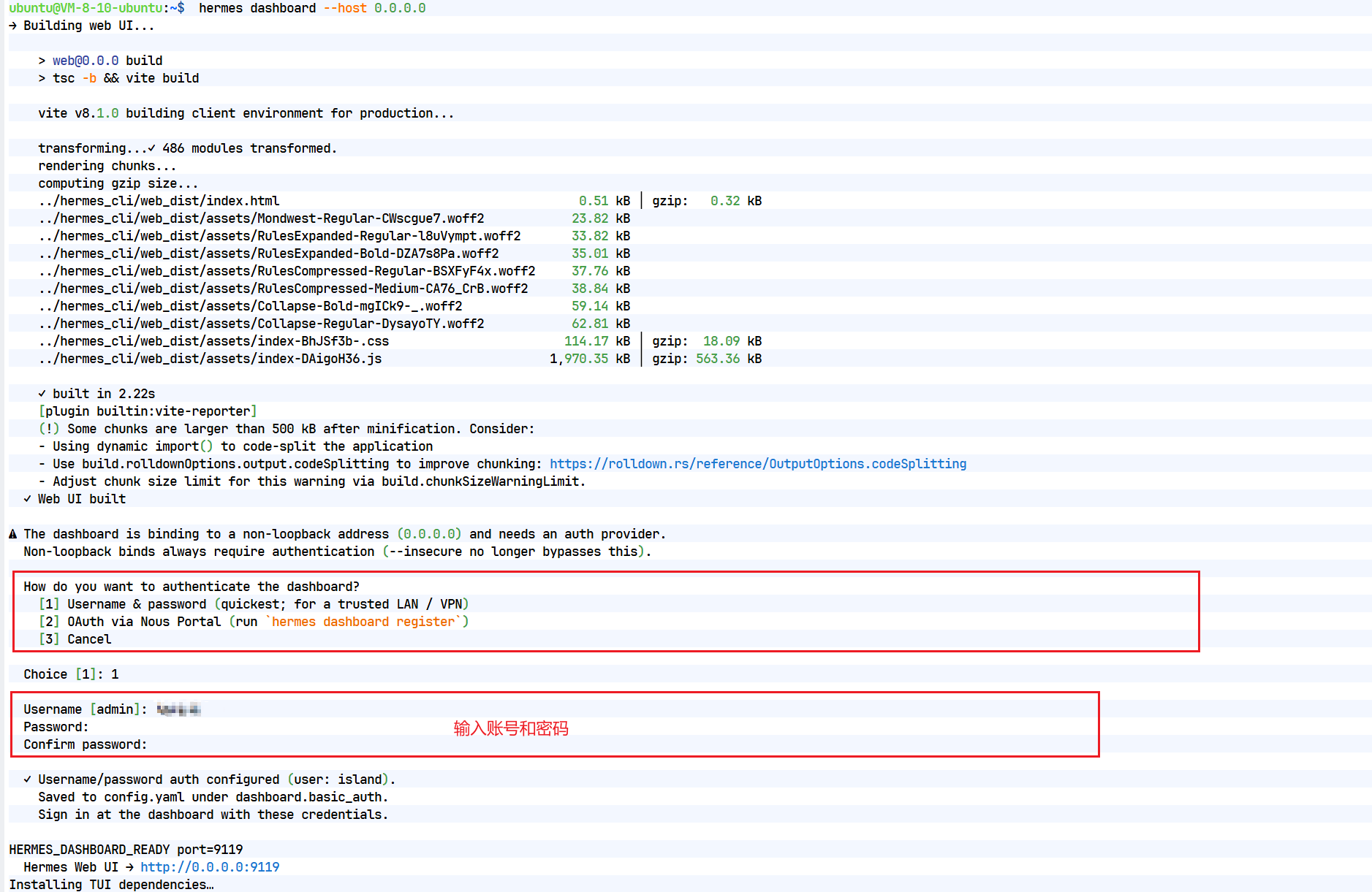Screen dimensions: 1372x892
Task: Click the Mondwest-Regular-CWscgue7.woff2 file path
Action: click(261, 218)
